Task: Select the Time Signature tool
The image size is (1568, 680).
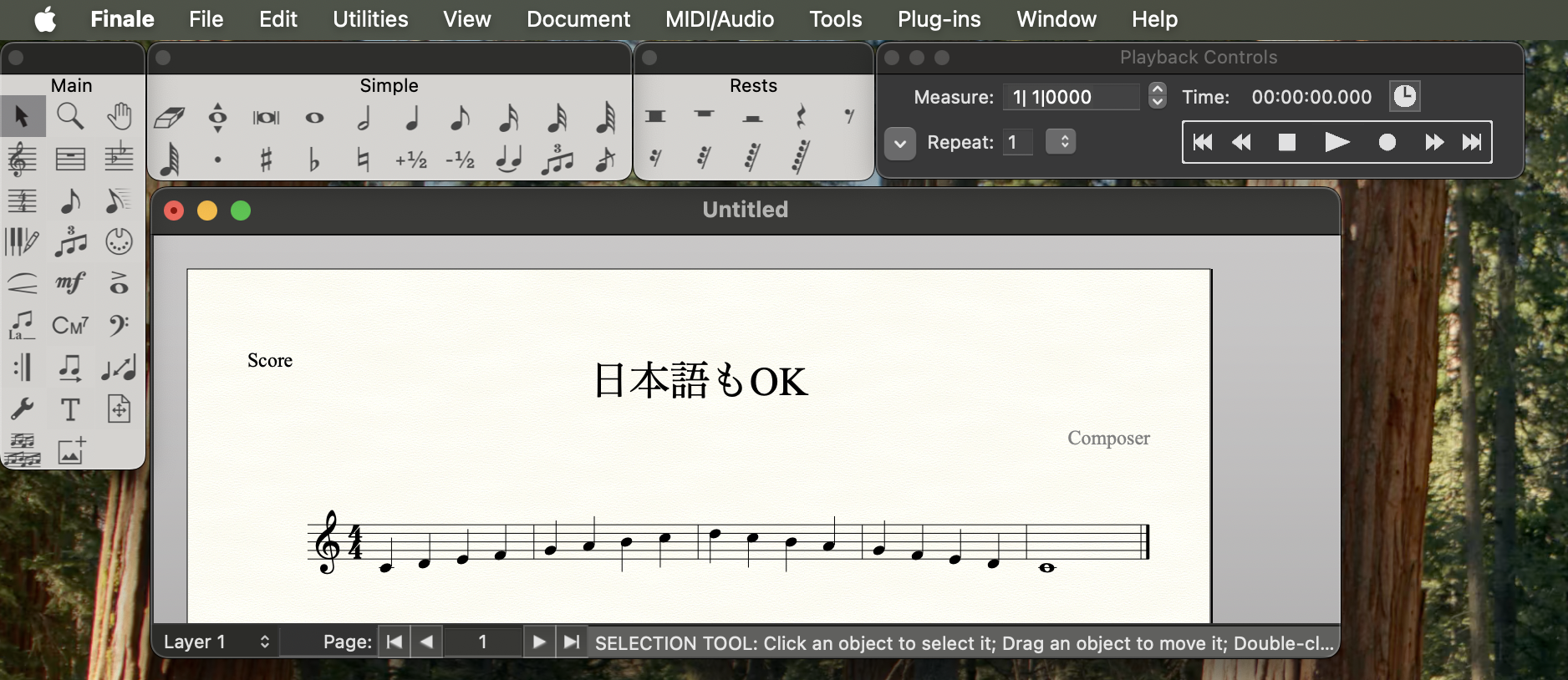Action: (23, 200)
